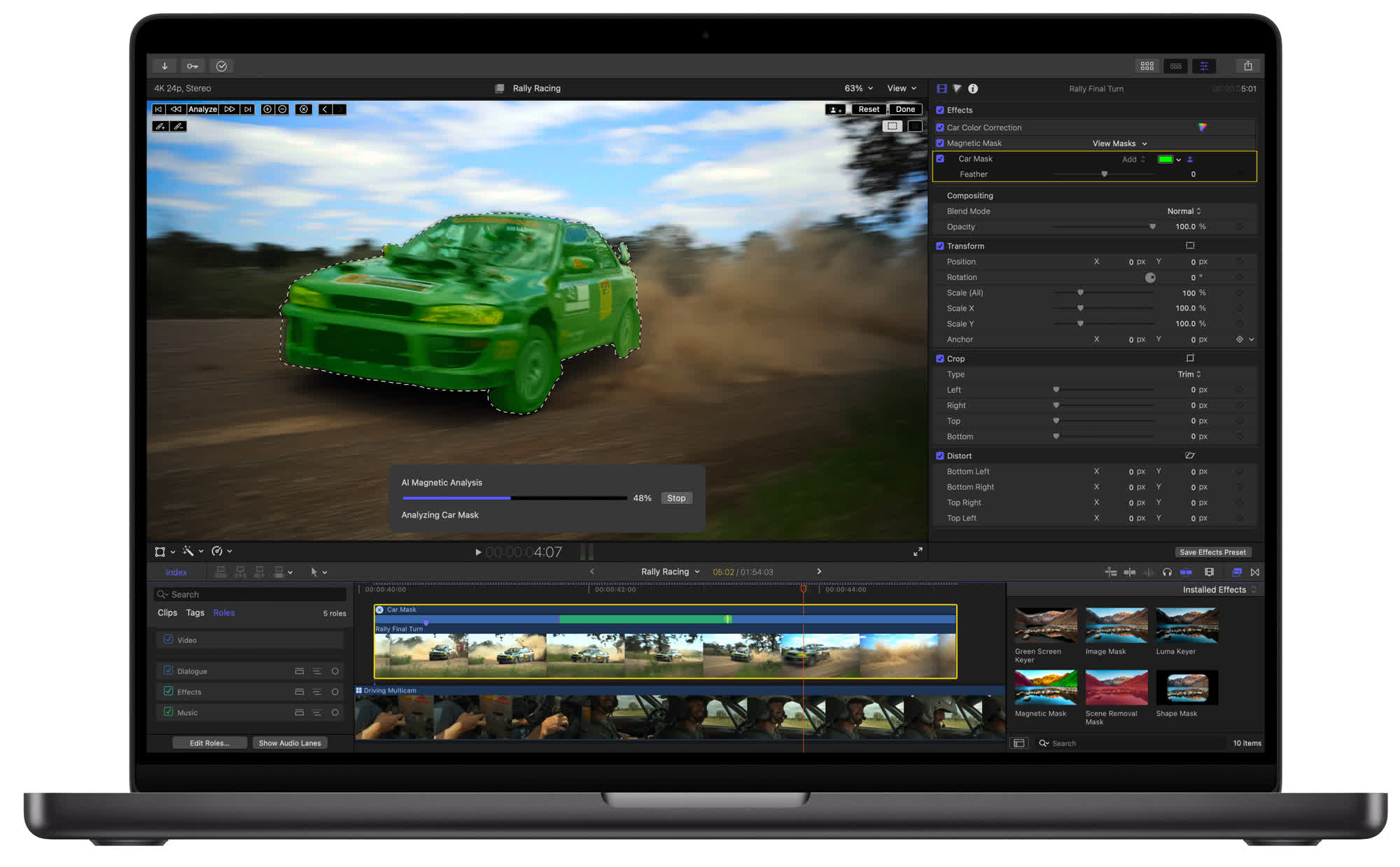Toggle the headphones audio skimming icon
Viewport: 1400px width, 867px height.
[1167, 572]
